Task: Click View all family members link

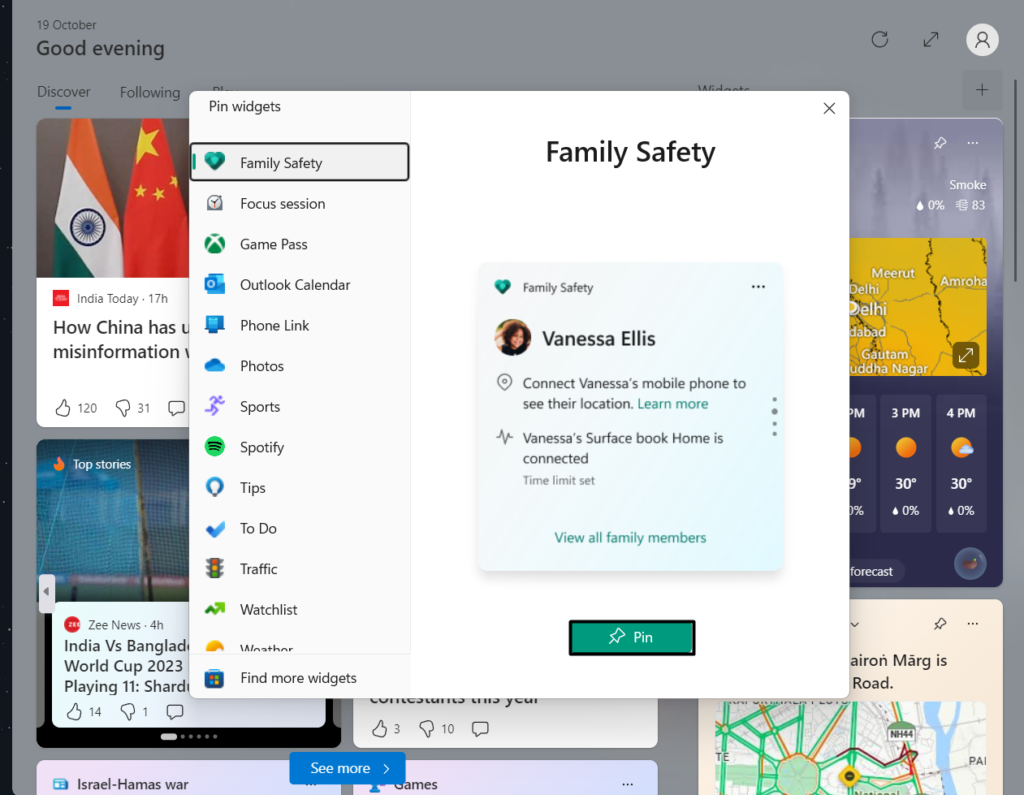Action: 630,538
